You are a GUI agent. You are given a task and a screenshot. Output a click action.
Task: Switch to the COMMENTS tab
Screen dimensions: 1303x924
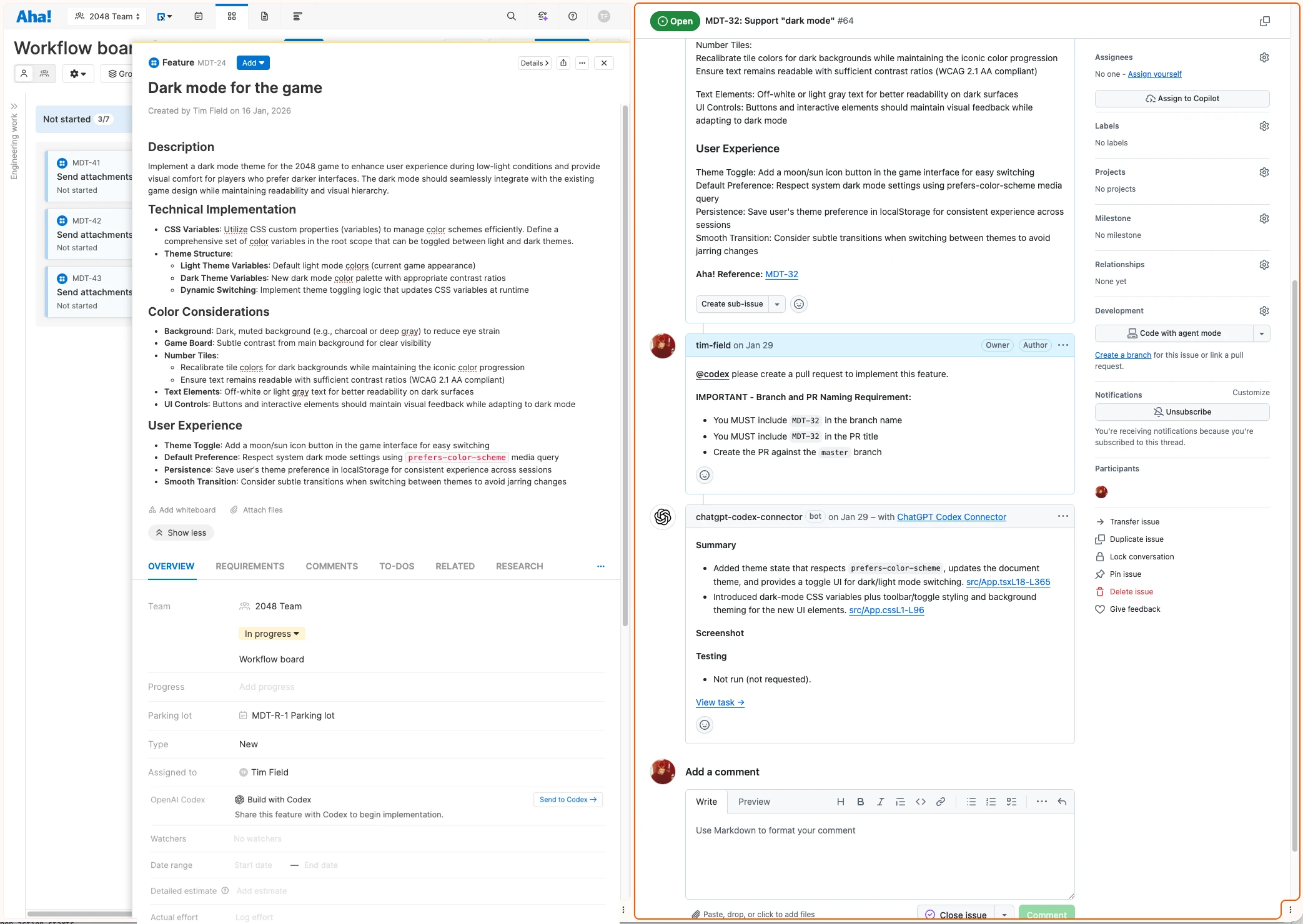tap(332, 566)
